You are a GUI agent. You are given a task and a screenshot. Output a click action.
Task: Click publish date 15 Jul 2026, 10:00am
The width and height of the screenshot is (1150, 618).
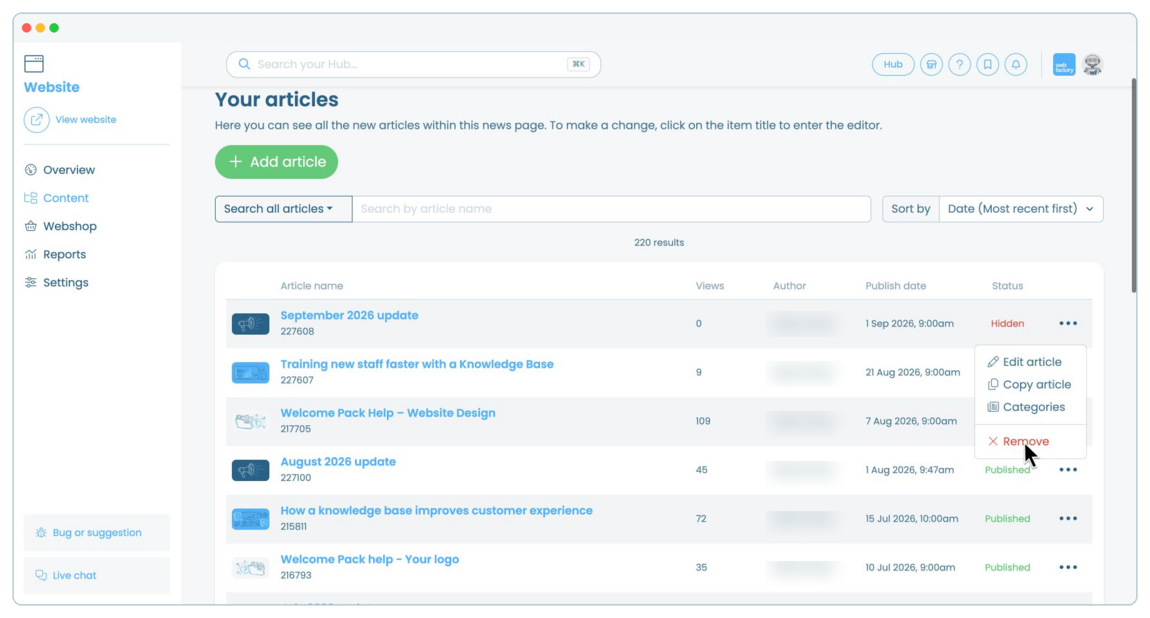pyautogui.click(x=912, y=518)
